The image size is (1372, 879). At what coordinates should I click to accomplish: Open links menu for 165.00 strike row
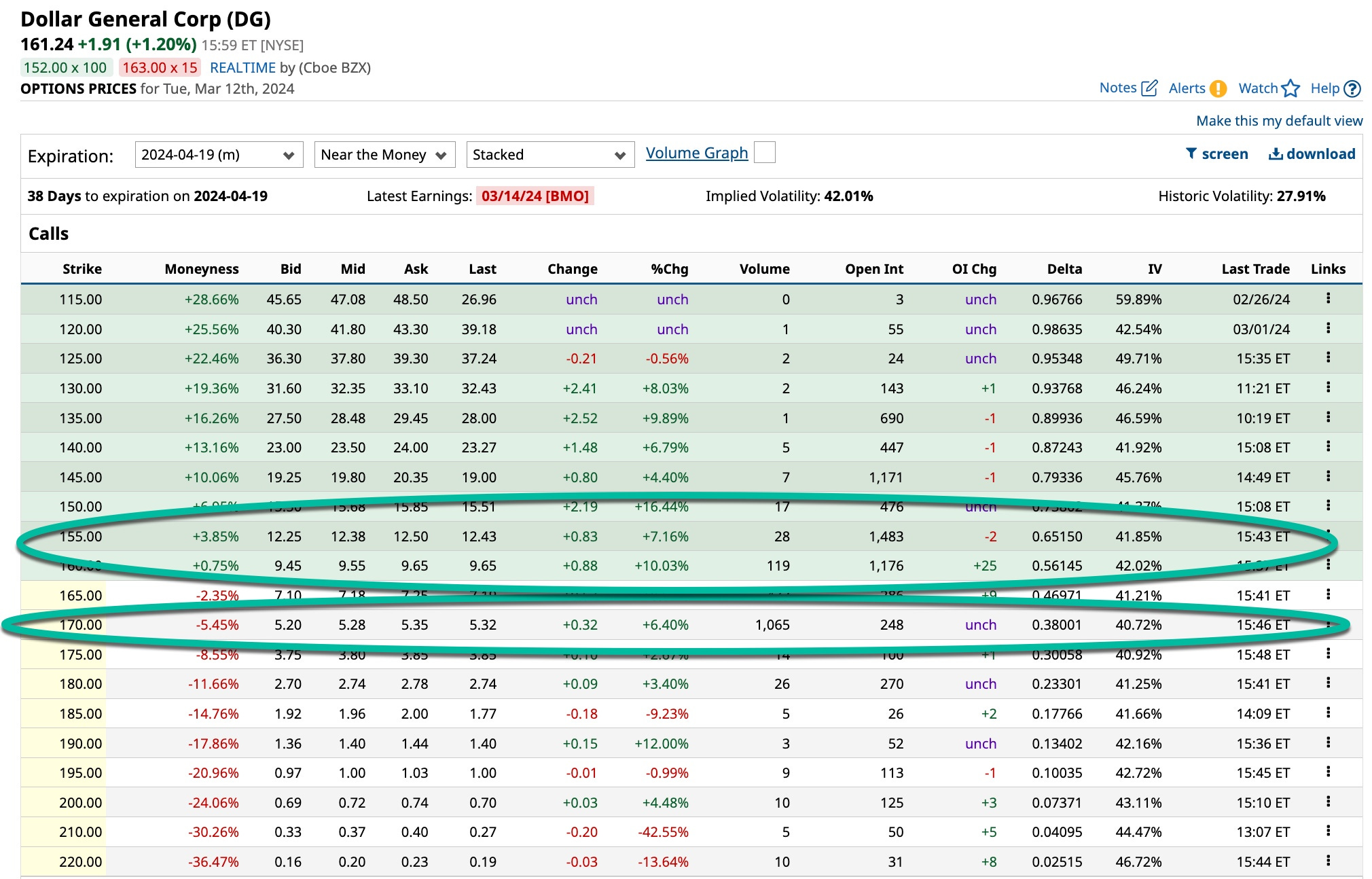tap(1328, 594)
